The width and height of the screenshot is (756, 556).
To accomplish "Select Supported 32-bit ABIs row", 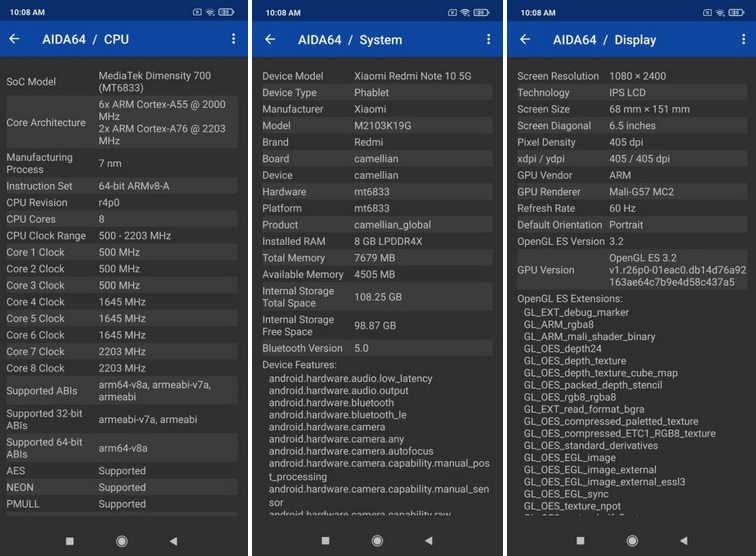I will (122, 420).
